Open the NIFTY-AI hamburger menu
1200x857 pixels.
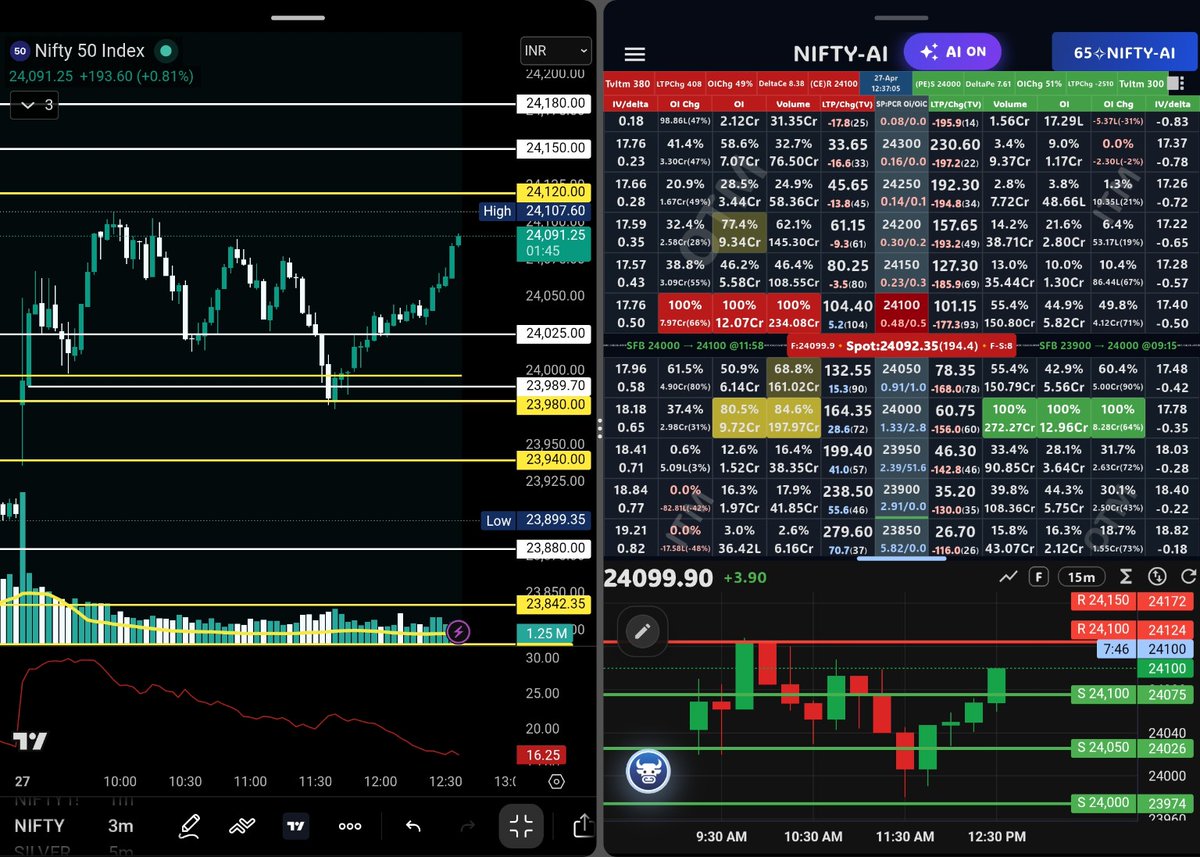634,55
